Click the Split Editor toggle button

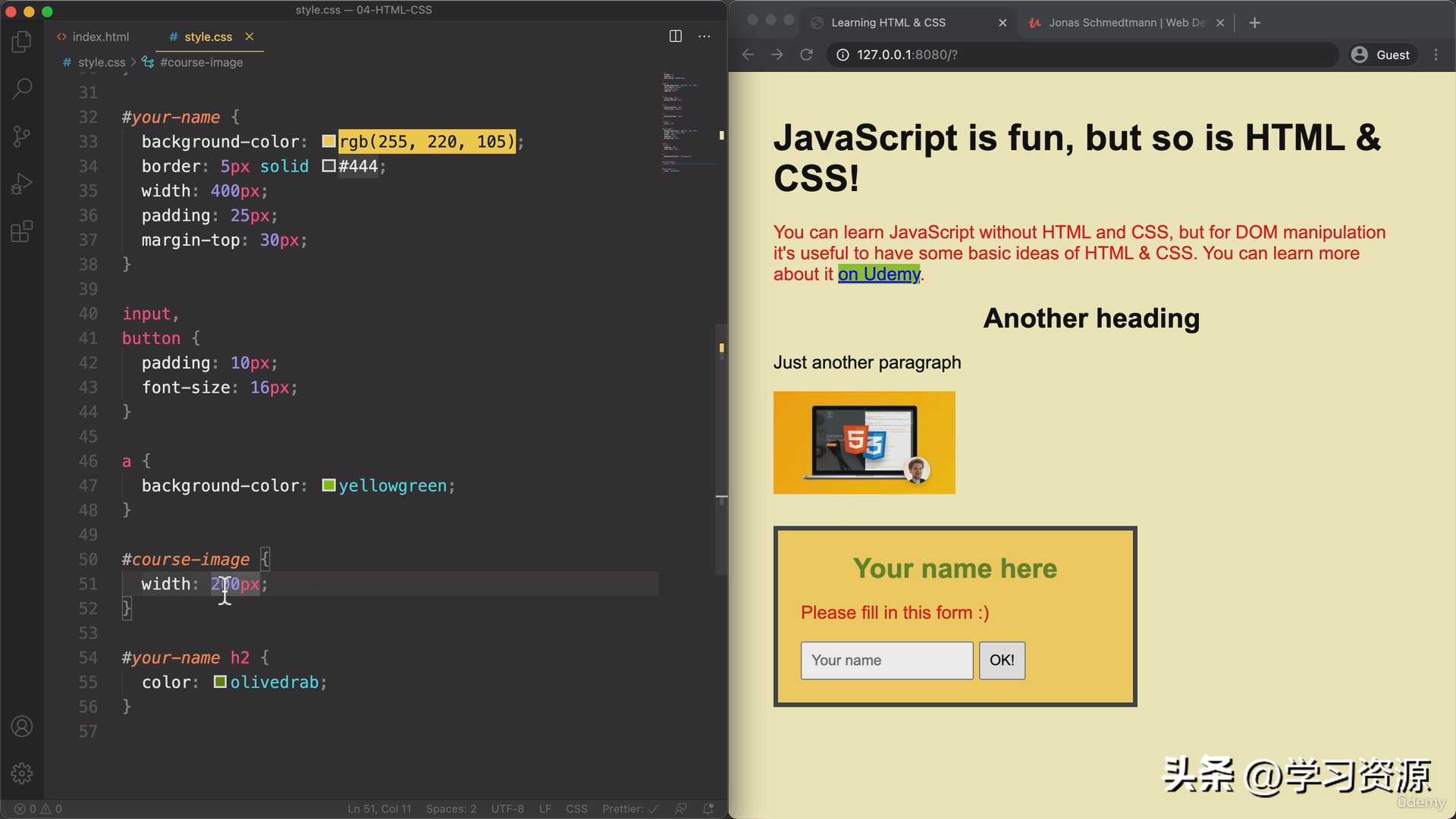coord(676,36)
